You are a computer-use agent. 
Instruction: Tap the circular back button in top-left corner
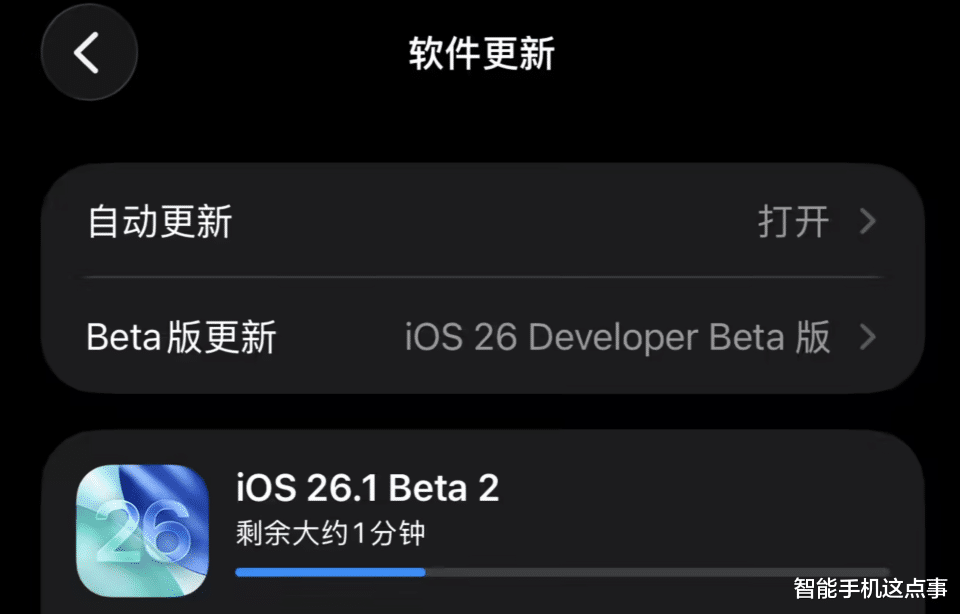(88, 54)
